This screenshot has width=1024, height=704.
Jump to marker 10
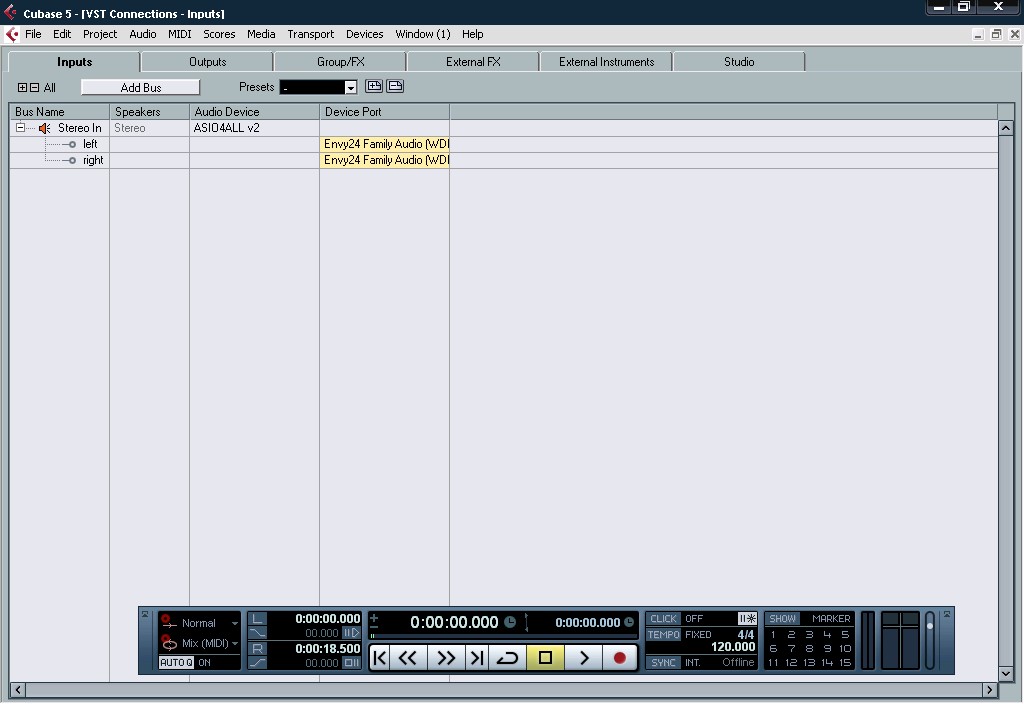[x=845, y=648]
